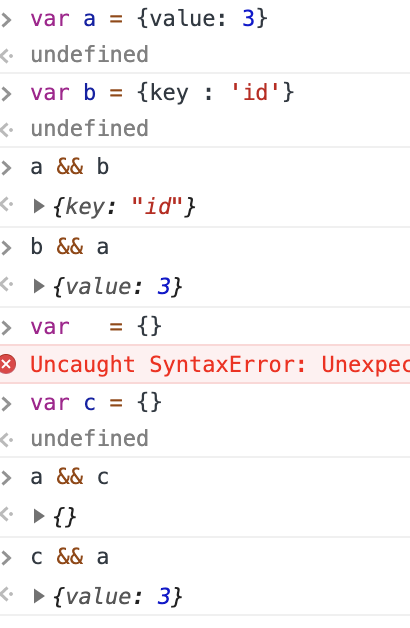Screen dimensions: 410x628
Task: Select the var a = {value: 3} line
Action: point(149,19)
